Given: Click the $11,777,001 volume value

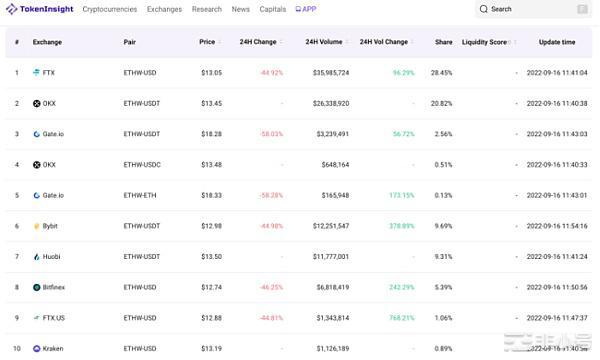Looking at the screenshot, I should point(331,257).
